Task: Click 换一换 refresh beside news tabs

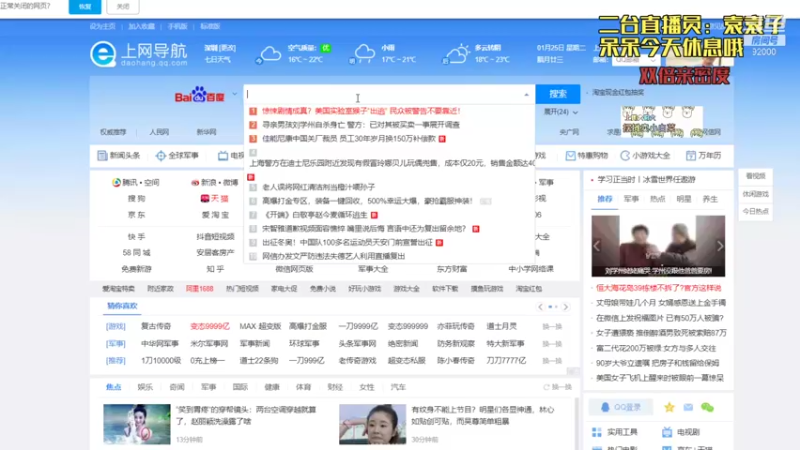Action: [x=558, y=387]
